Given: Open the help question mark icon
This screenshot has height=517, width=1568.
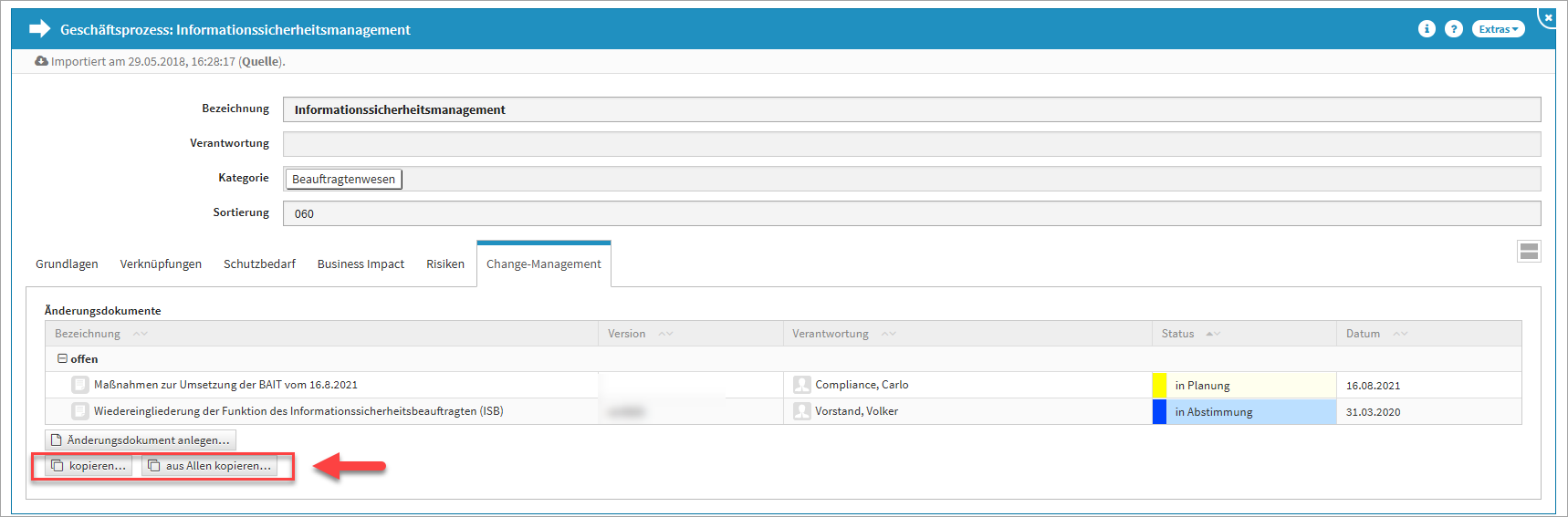Looking at the screenshot, I should click(1454, 29).
